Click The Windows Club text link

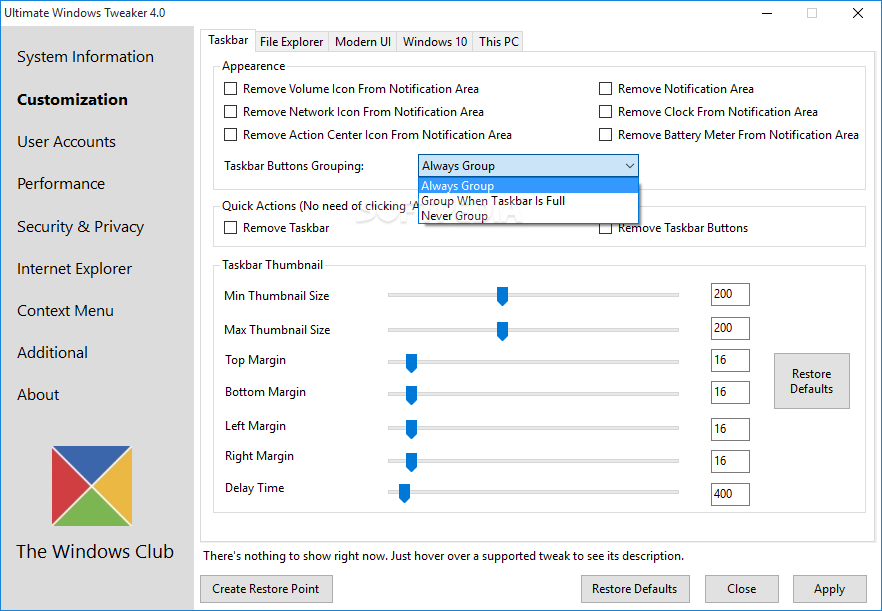(x=94, y=552)
